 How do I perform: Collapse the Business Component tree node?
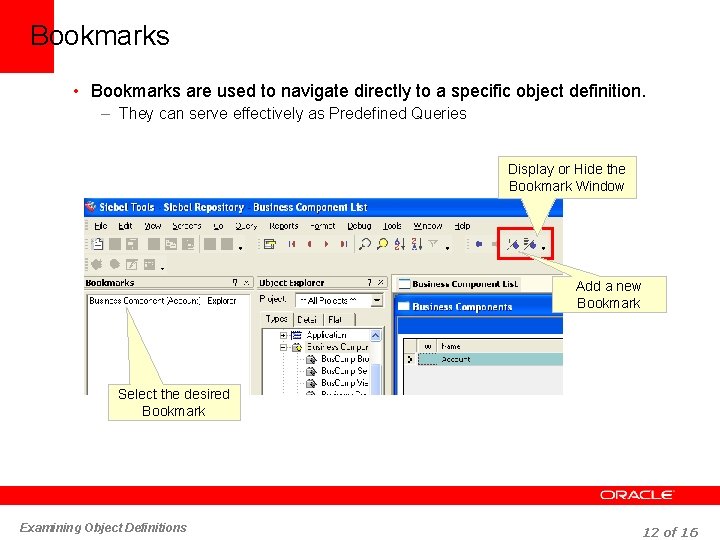[x=283, y=347]
